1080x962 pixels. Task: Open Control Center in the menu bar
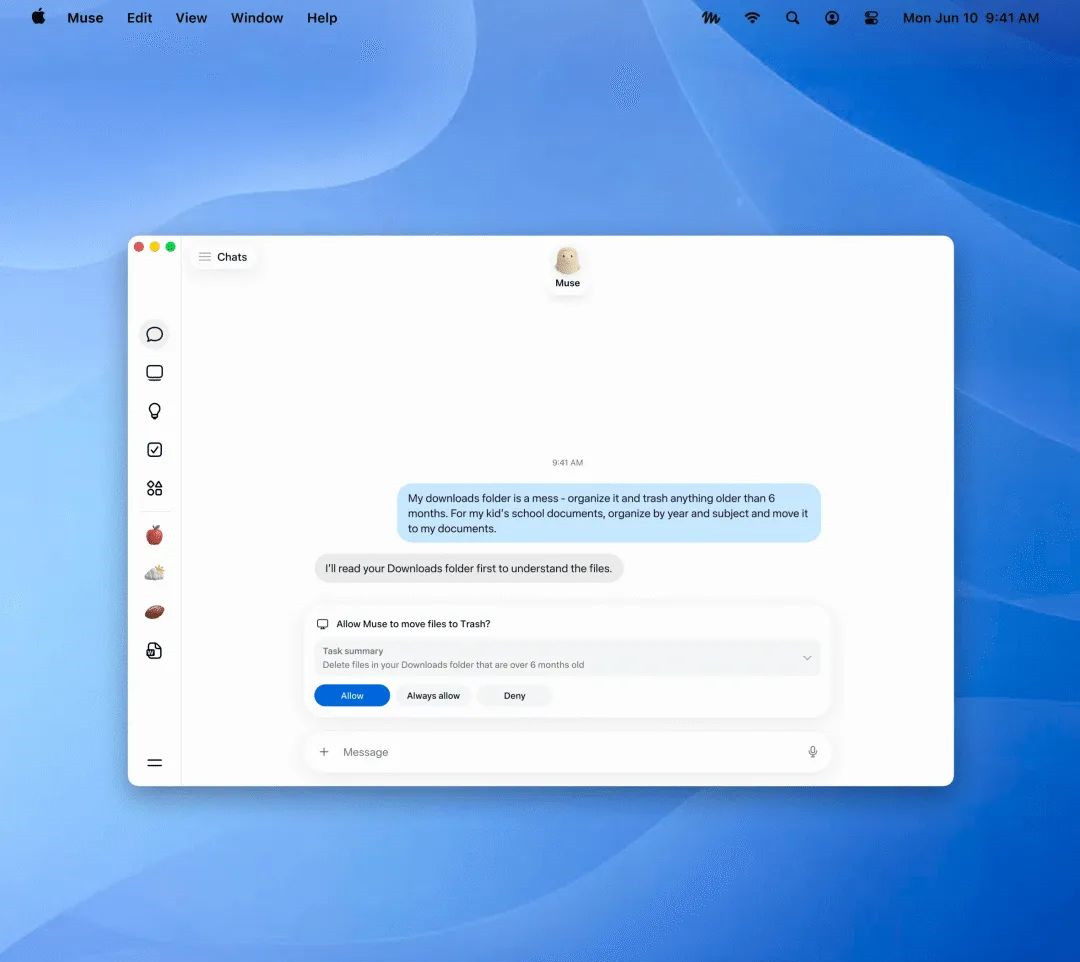coord(871,18)
